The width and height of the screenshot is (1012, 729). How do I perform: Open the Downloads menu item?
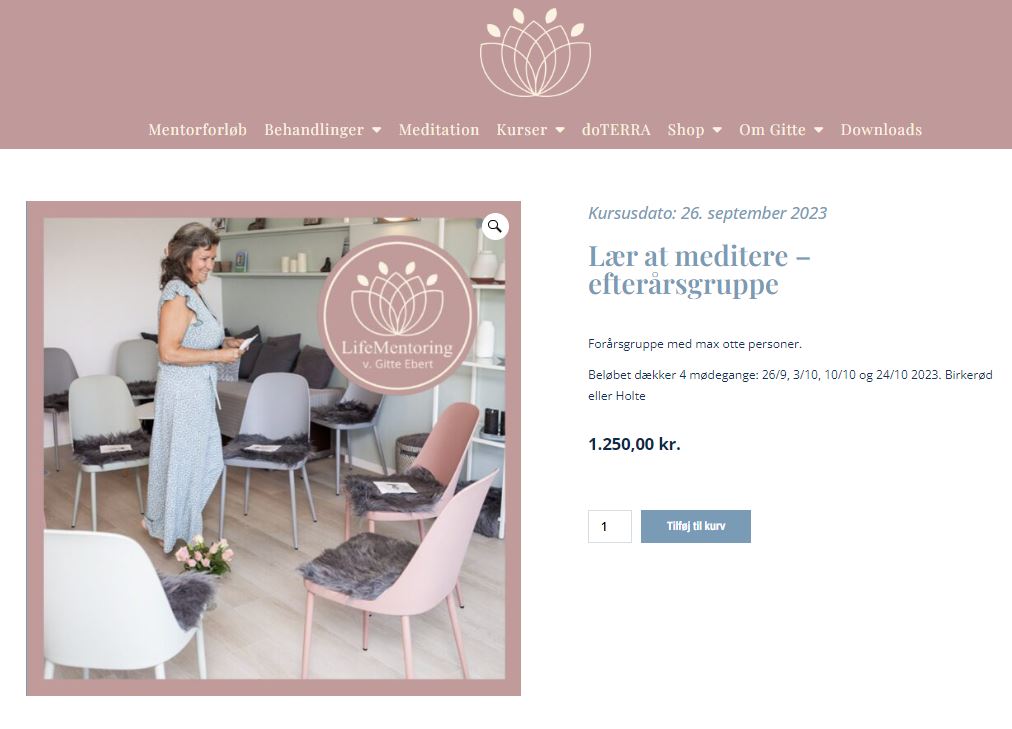(x=881, y=130)
